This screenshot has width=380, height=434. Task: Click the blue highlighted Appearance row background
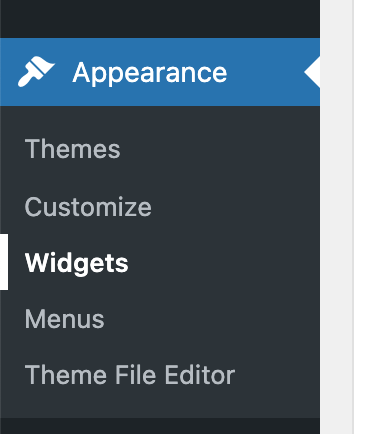click(x=160, y=72)
